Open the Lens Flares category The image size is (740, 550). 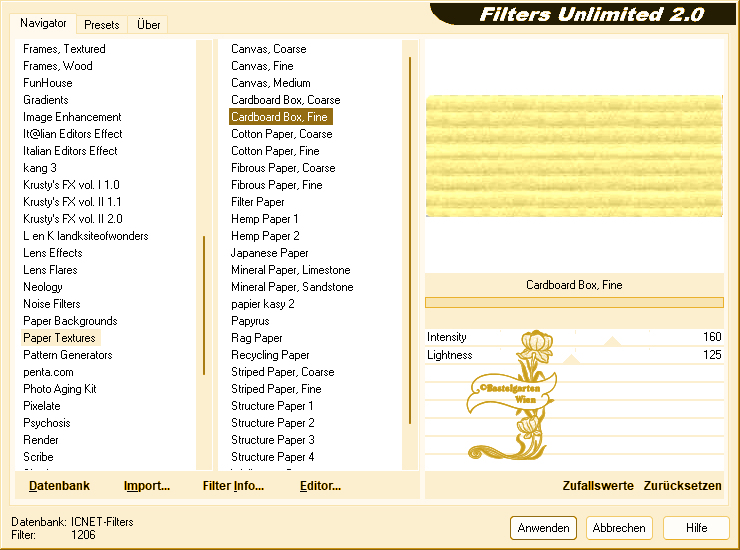50,270
